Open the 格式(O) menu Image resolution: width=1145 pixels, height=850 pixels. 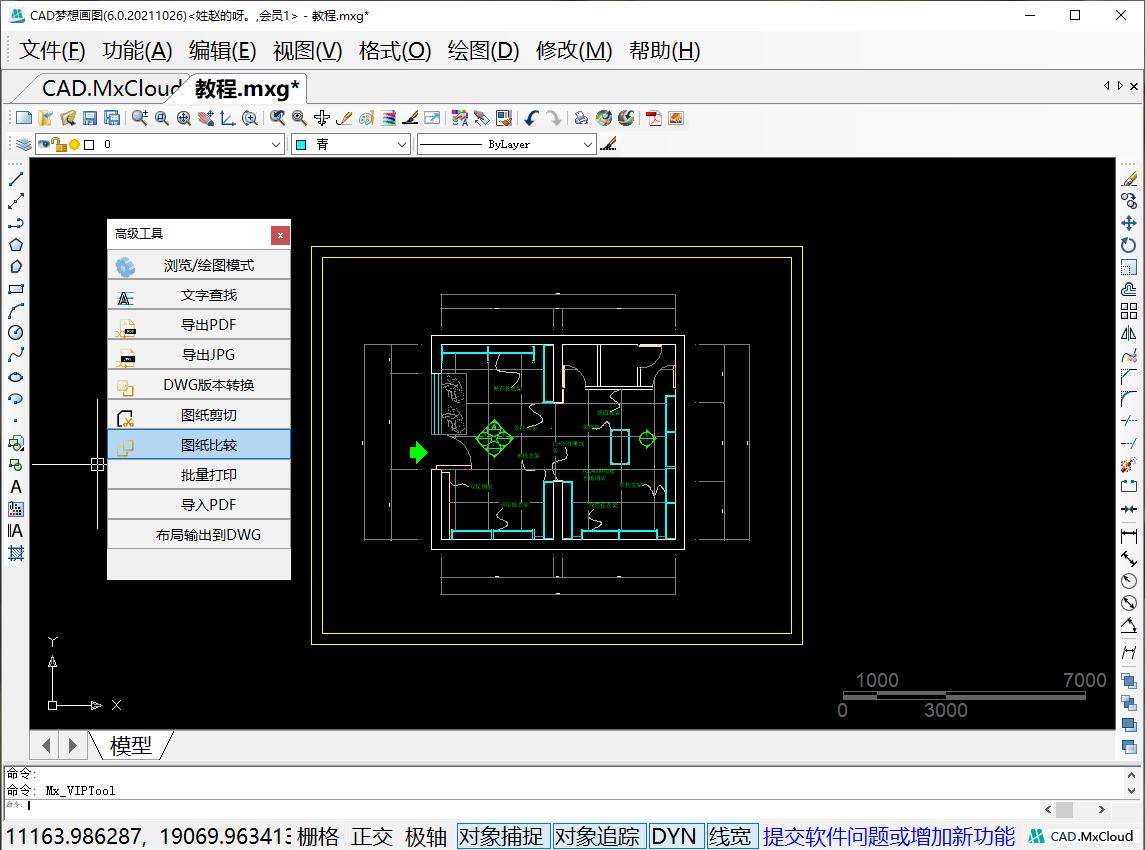coord(394,51)
